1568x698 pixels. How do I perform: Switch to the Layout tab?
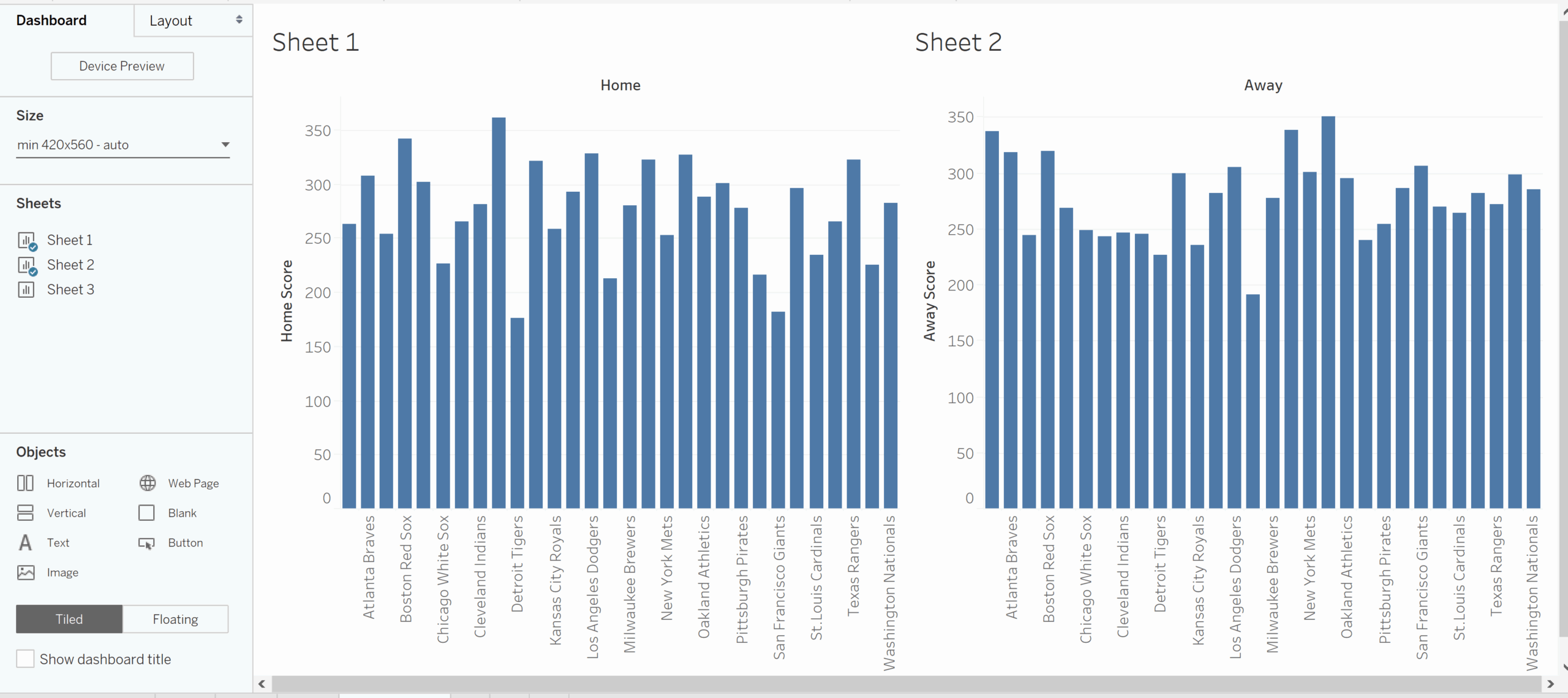coord(170,20)
